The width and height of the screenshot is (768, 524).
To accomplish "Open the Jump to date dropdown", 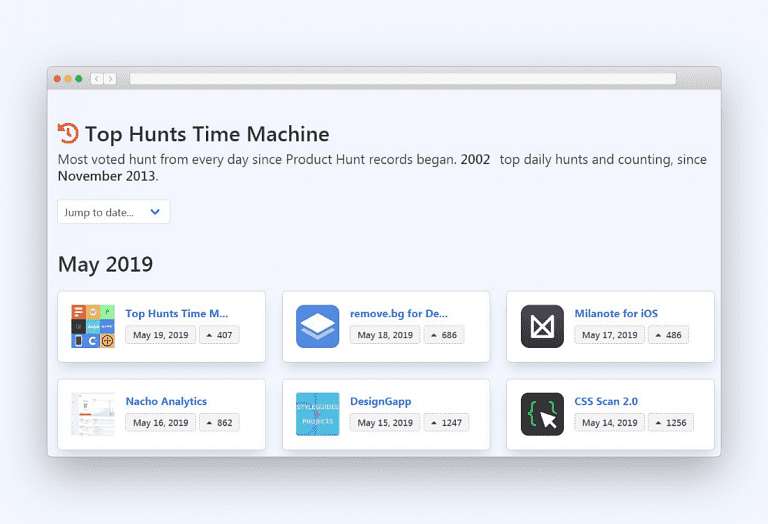I will coord(113,212).
